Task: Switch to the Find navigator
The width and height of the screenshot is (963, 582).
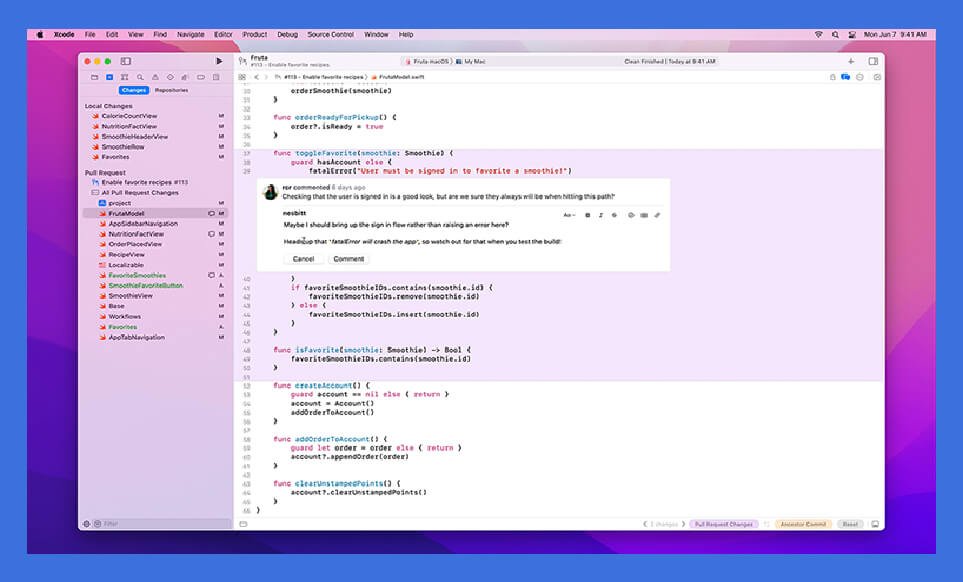Action: tap(141, 77)
